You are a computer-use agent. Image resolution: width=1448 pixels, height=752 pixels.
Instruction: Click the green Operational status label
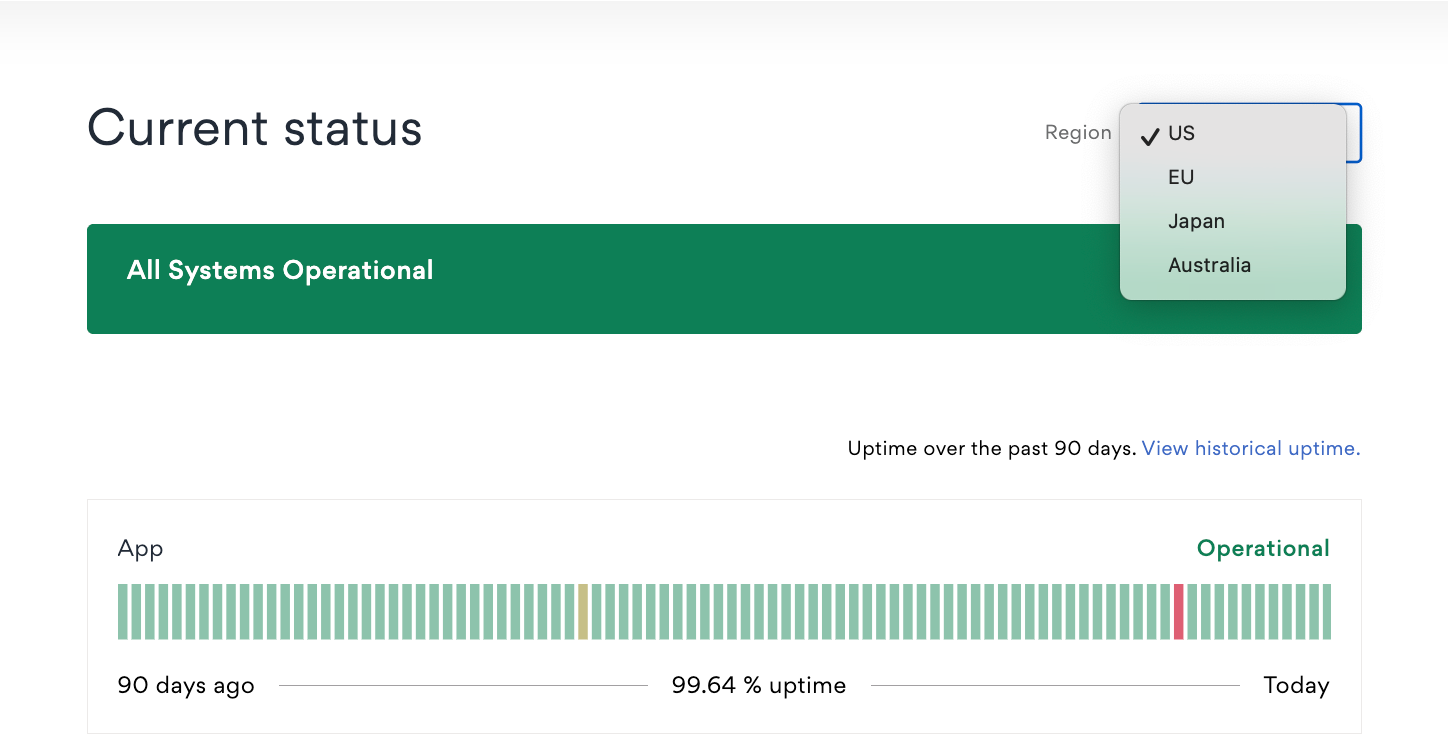coord(1263,548)
